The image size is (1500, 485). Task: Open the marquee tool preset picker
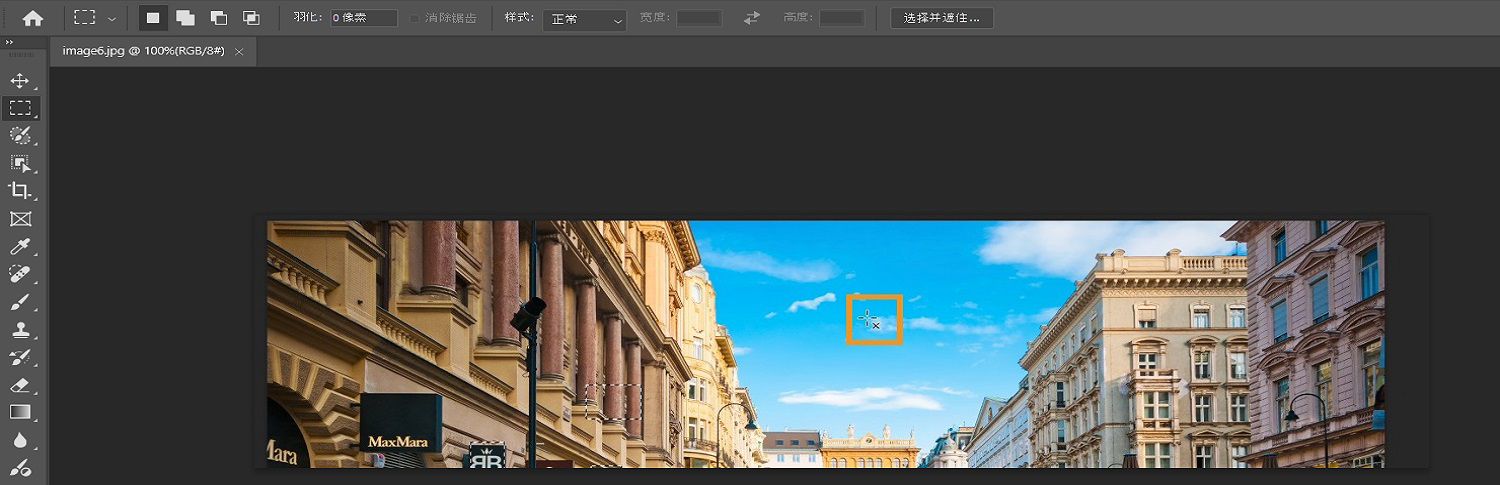(x=111, y=18)
